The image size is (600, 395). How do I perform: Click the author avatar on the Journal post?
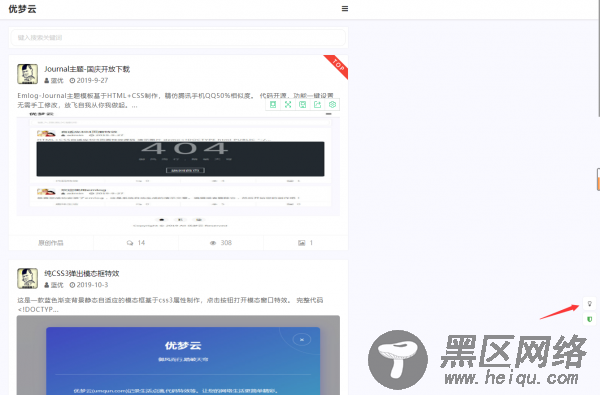tap(28, 74)
